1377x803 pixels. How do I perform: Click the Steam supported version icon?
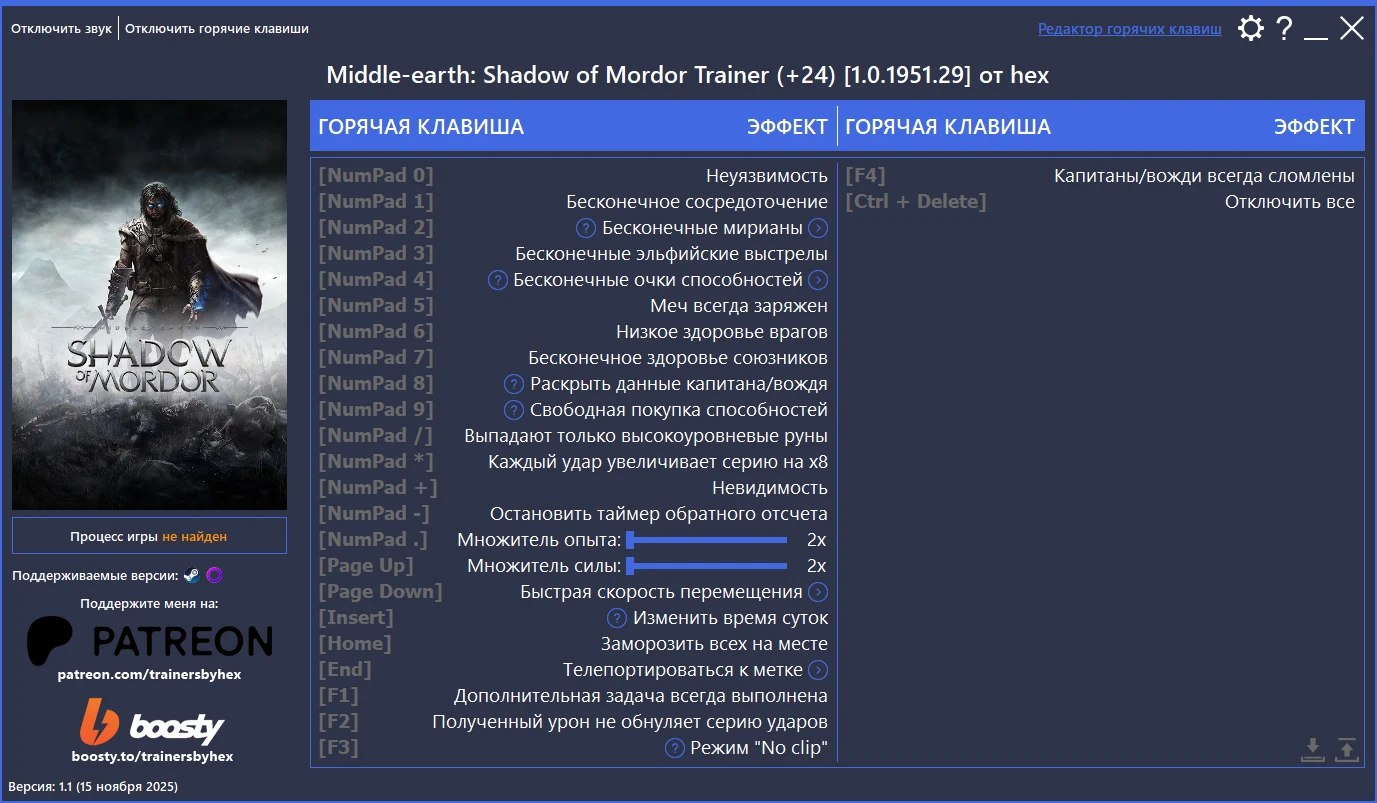194,575
